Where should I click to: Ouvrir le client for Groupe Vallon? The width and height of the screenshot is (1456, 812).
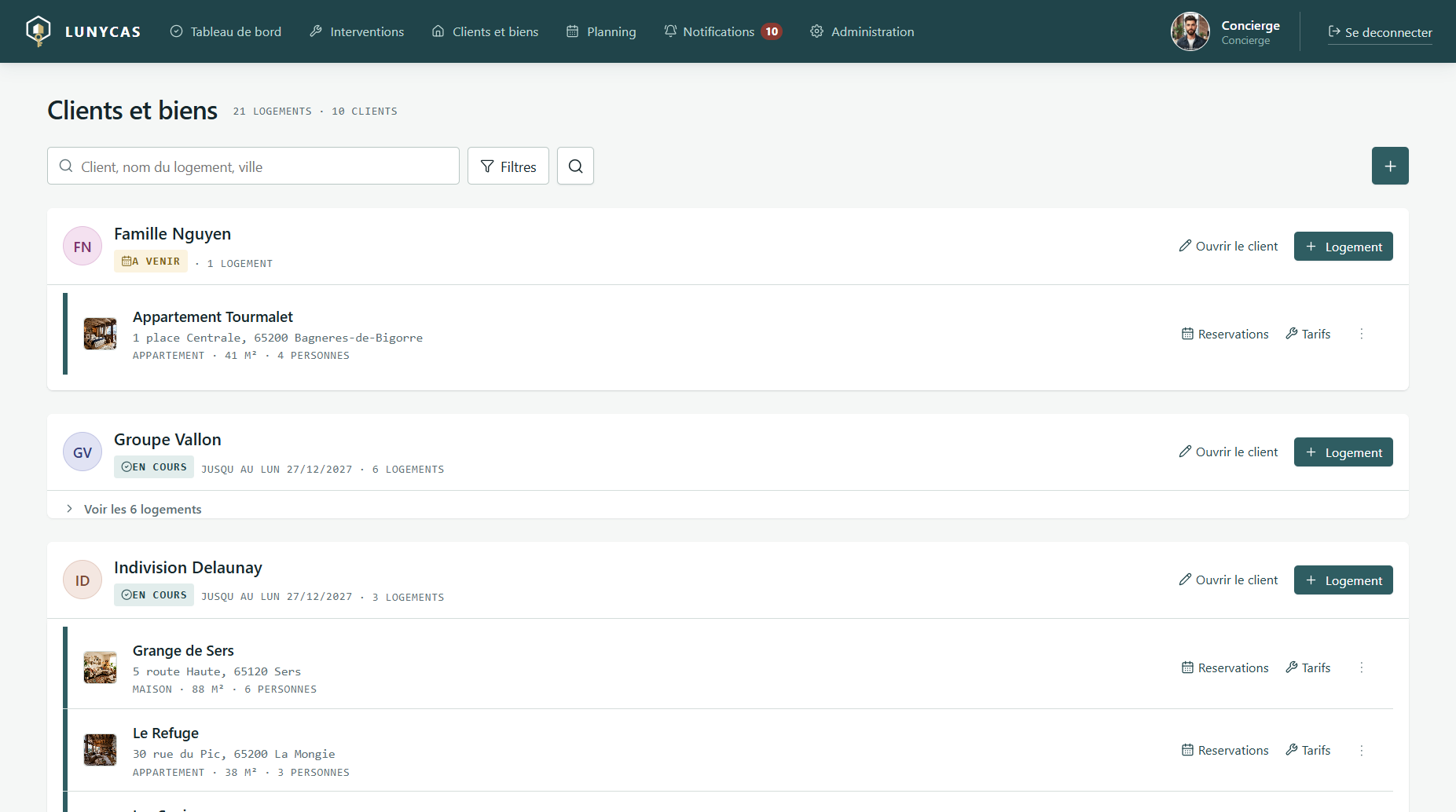[x=1228, y=452]
